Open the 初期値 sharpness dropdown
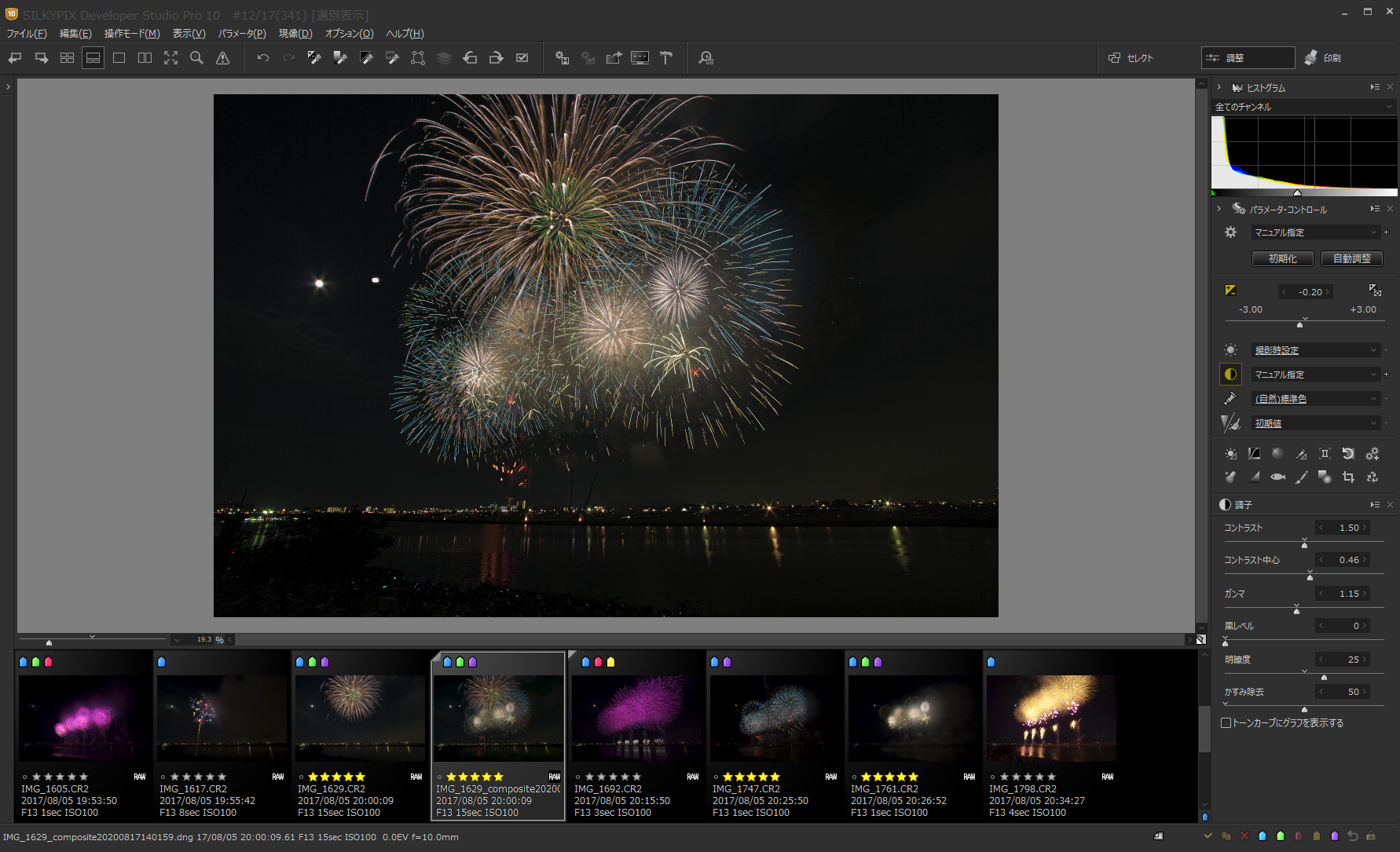1400x852 pixels. 1315,423
